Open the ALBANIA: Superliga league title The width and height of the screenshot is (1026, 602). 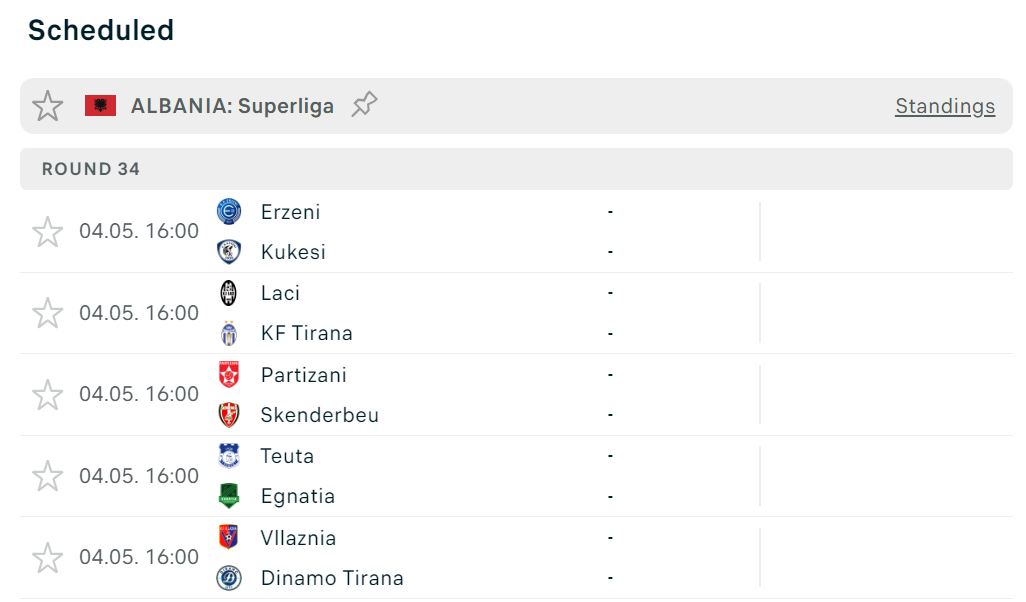[232, 106]
